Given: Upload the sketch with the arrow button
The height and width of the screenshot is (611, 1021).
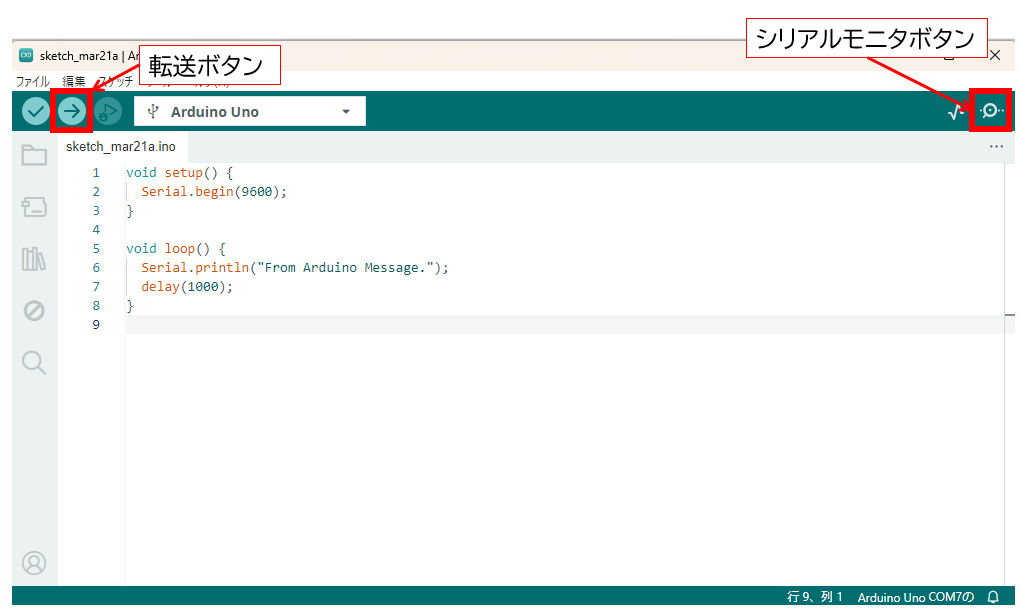Looking at the screenshot, I should click(x=71, y=111).
